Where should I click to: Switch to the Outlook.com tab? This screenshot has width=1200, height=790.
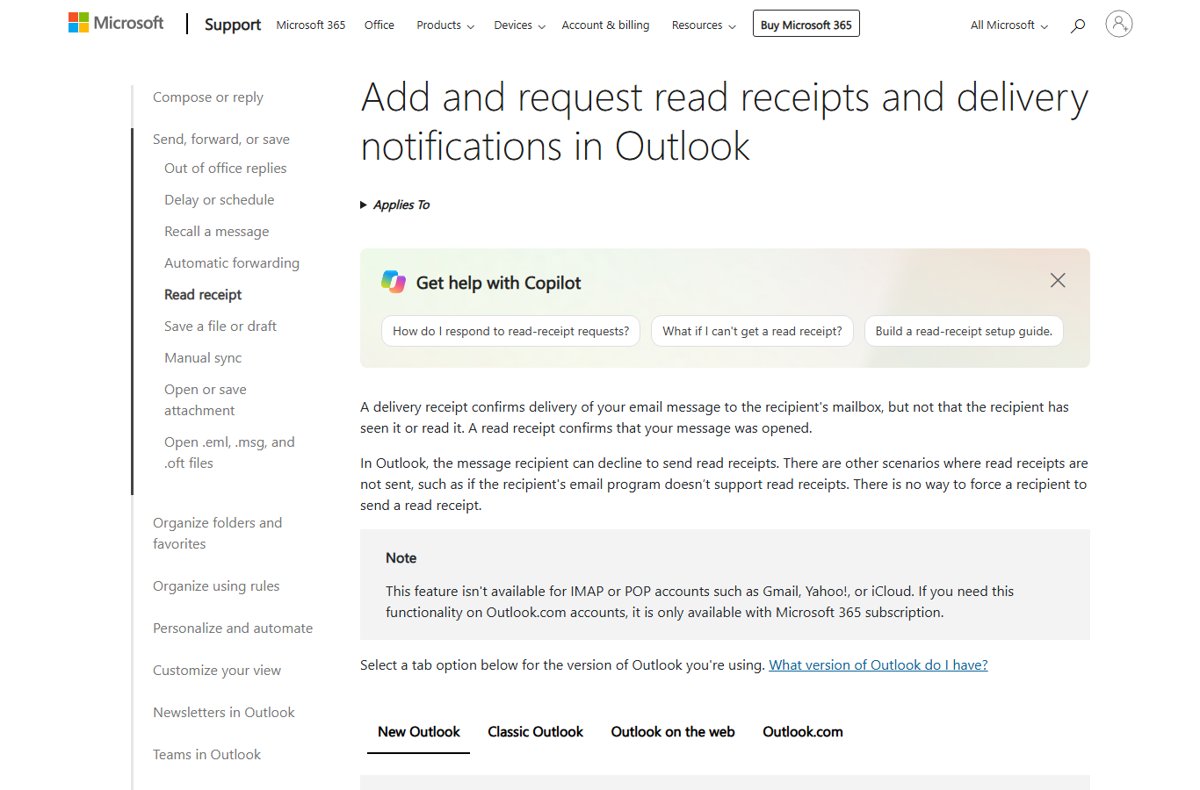click(803, 732)
